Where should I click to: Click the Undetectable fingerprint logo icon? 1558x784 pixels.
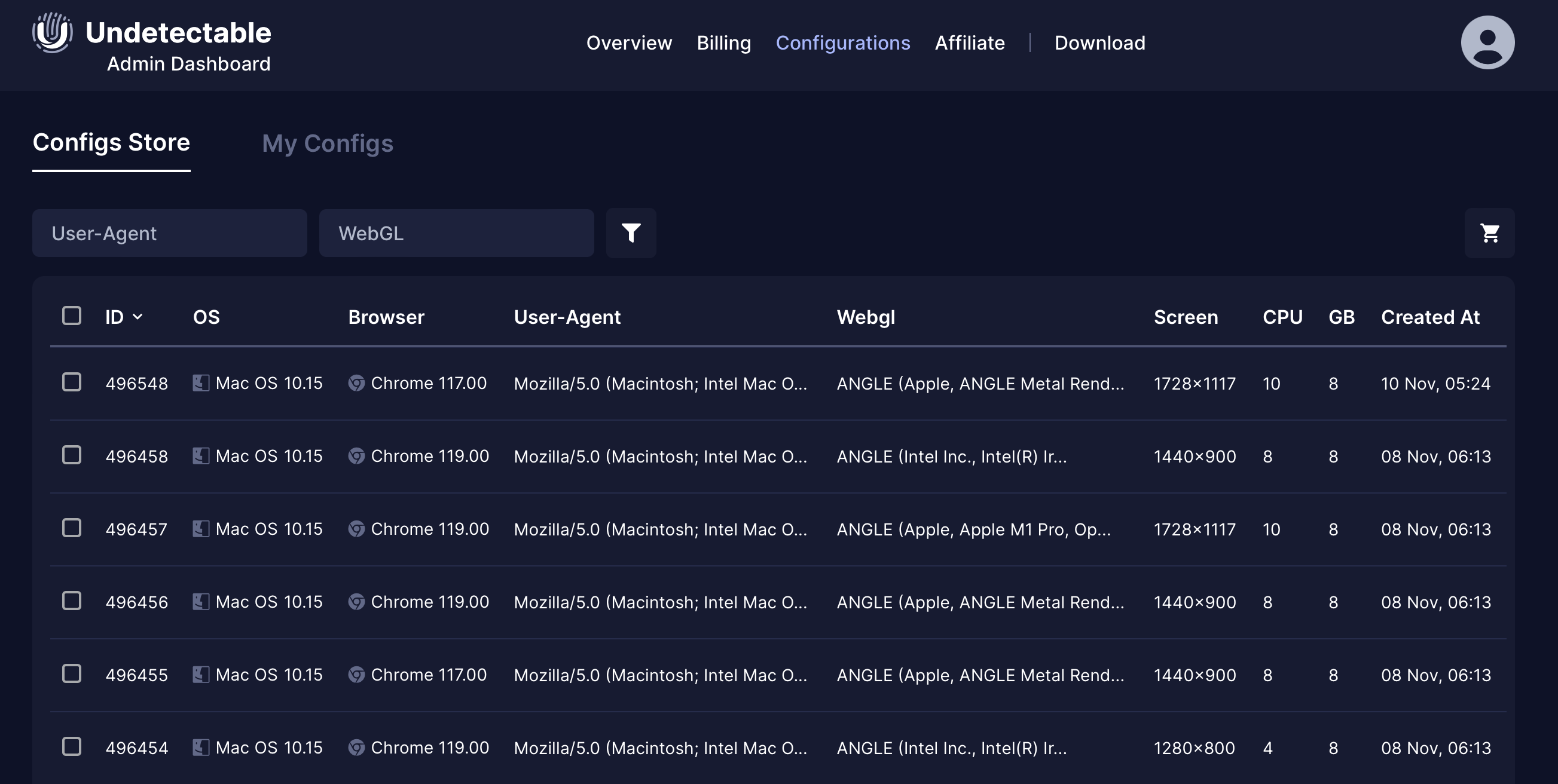53,33
